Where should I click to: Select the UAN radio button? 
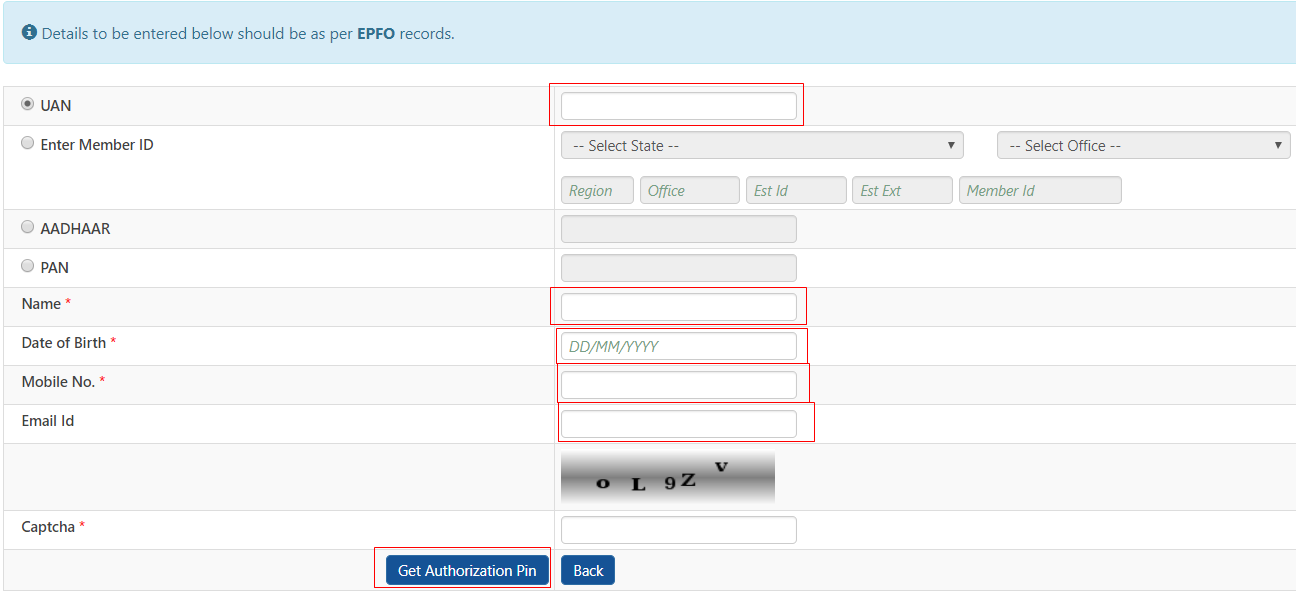click(28, 102)
